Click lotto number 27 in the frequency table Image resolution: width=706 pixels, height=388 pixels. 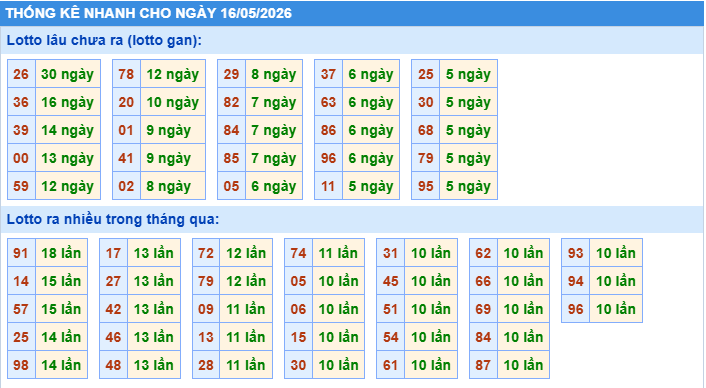pyautogui.click(x=113, y=281)
